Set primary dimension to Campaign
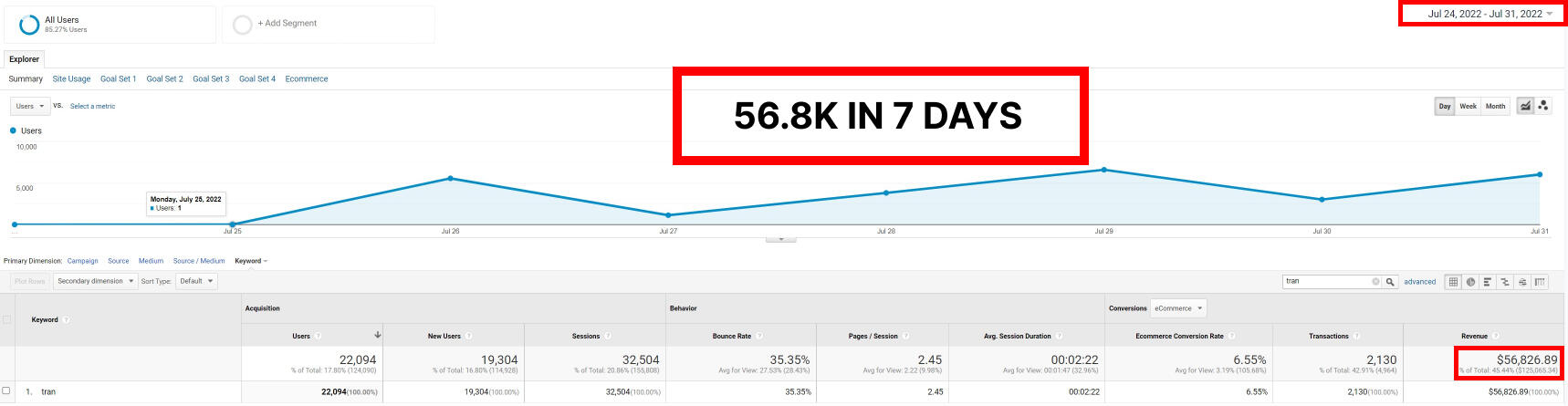This screenshot has height=406, width=1568. (82, 261)
